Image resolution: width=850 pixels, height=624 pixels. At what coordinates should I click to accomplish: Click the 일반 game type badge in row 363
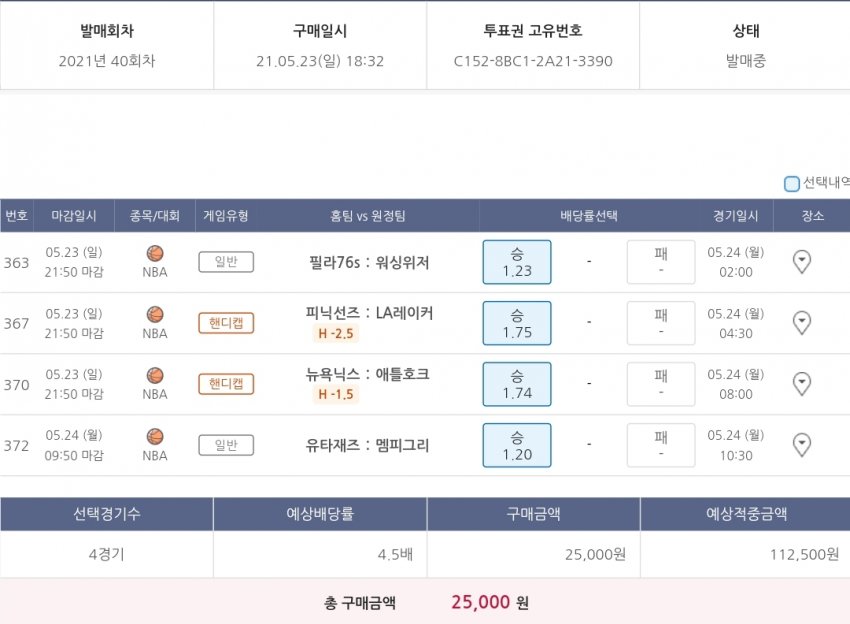click(x=226, y=262)
